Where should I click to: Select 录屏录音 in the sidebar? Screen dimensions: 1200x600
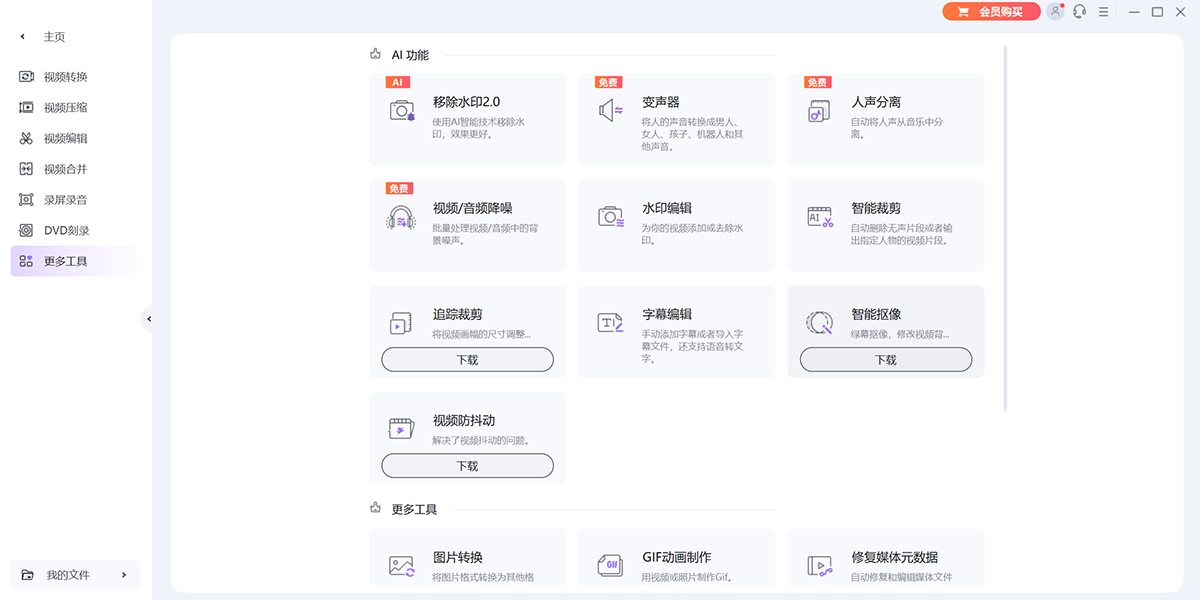(66, 200)
